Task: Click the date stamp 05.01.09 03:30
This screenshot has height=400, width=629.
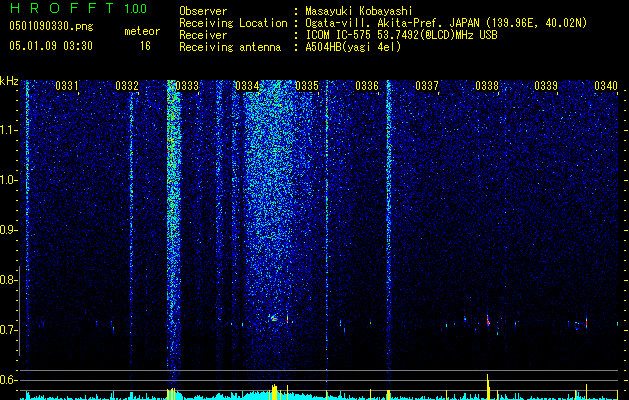Action: click(51, 46)
